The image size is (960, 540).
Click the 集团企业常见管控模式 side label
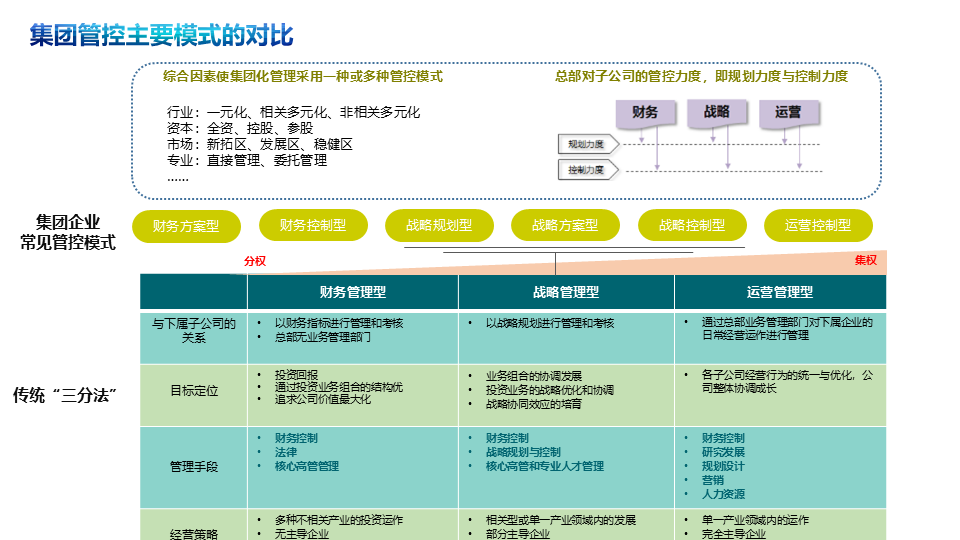click(67, 233)
